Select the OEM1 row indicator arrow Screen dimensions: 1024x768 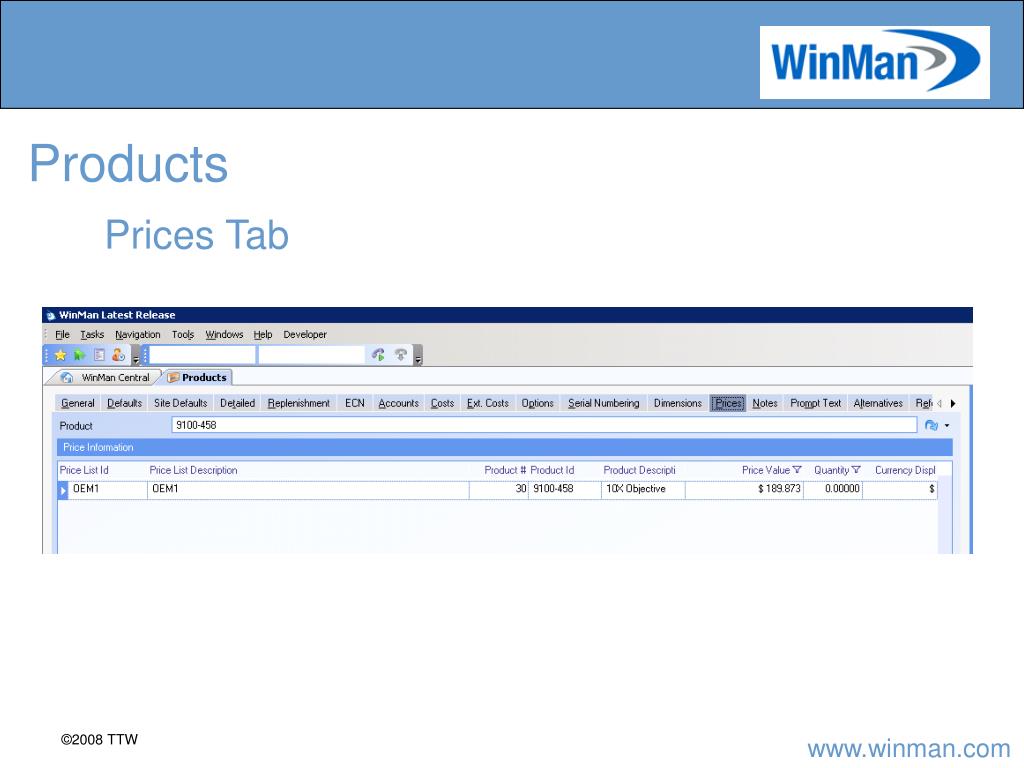[63, 490]
